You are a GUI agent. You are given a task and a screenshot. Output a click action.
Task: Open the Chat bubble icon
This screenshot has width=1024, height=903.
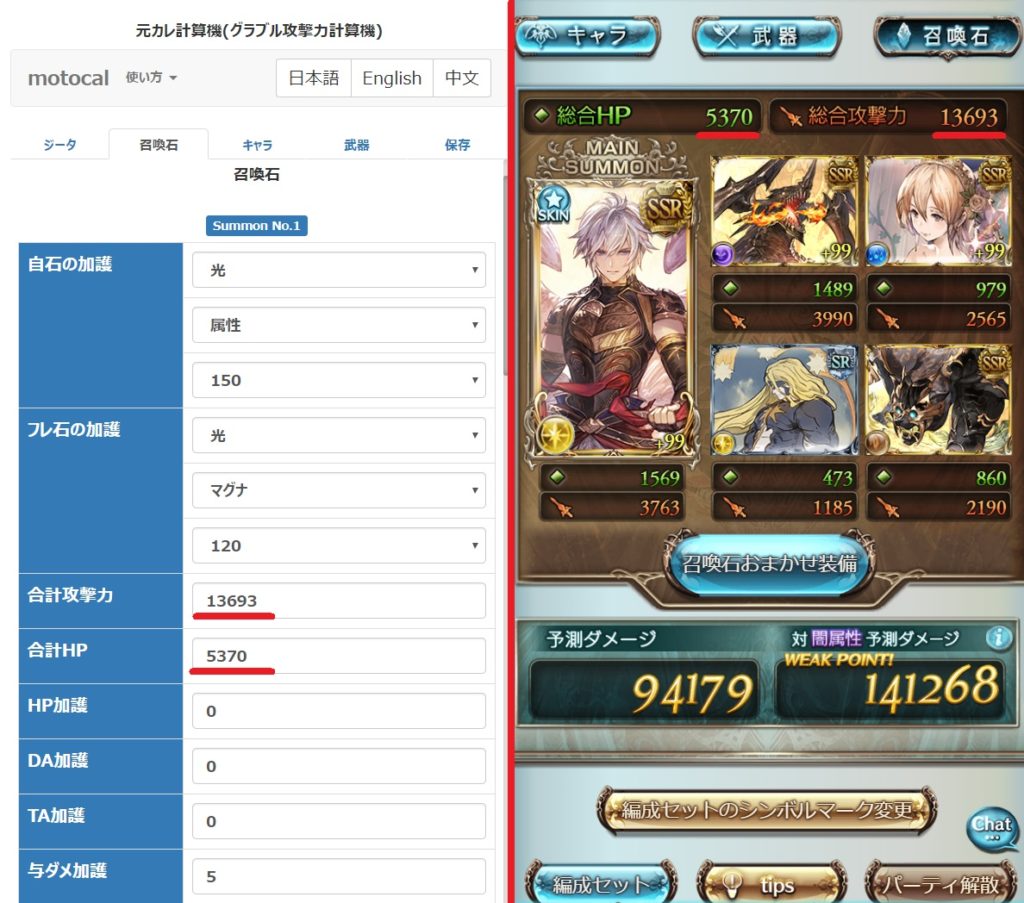coord(991,828)
